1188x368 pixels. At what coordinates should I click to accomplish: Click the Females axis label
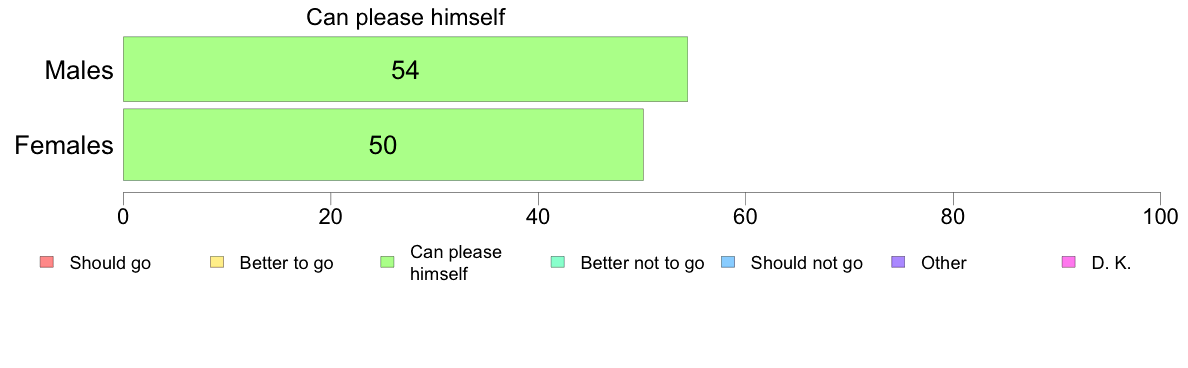[64, 145]
